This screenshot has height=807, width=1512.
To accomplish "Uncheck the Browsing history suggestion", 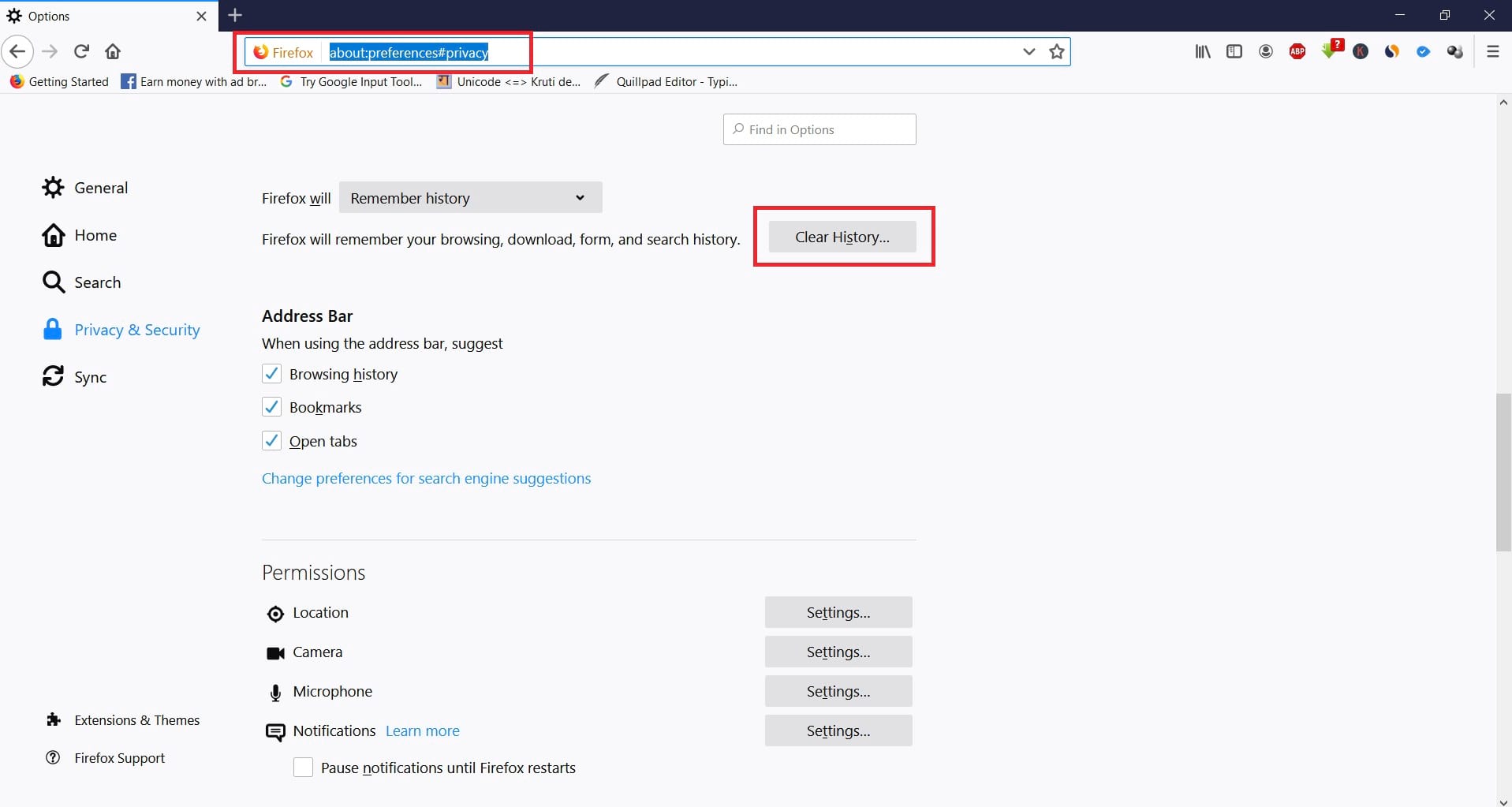I will coord(271,373).
